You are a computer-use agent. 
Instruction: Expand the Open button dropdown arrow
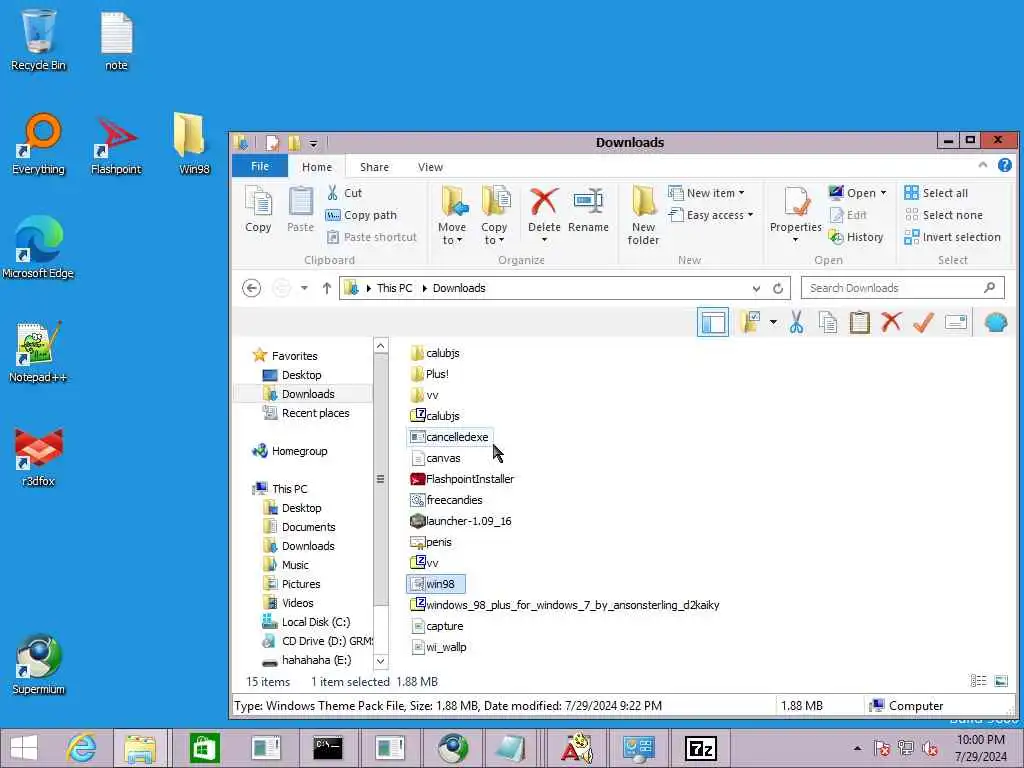tap(884, 193)
